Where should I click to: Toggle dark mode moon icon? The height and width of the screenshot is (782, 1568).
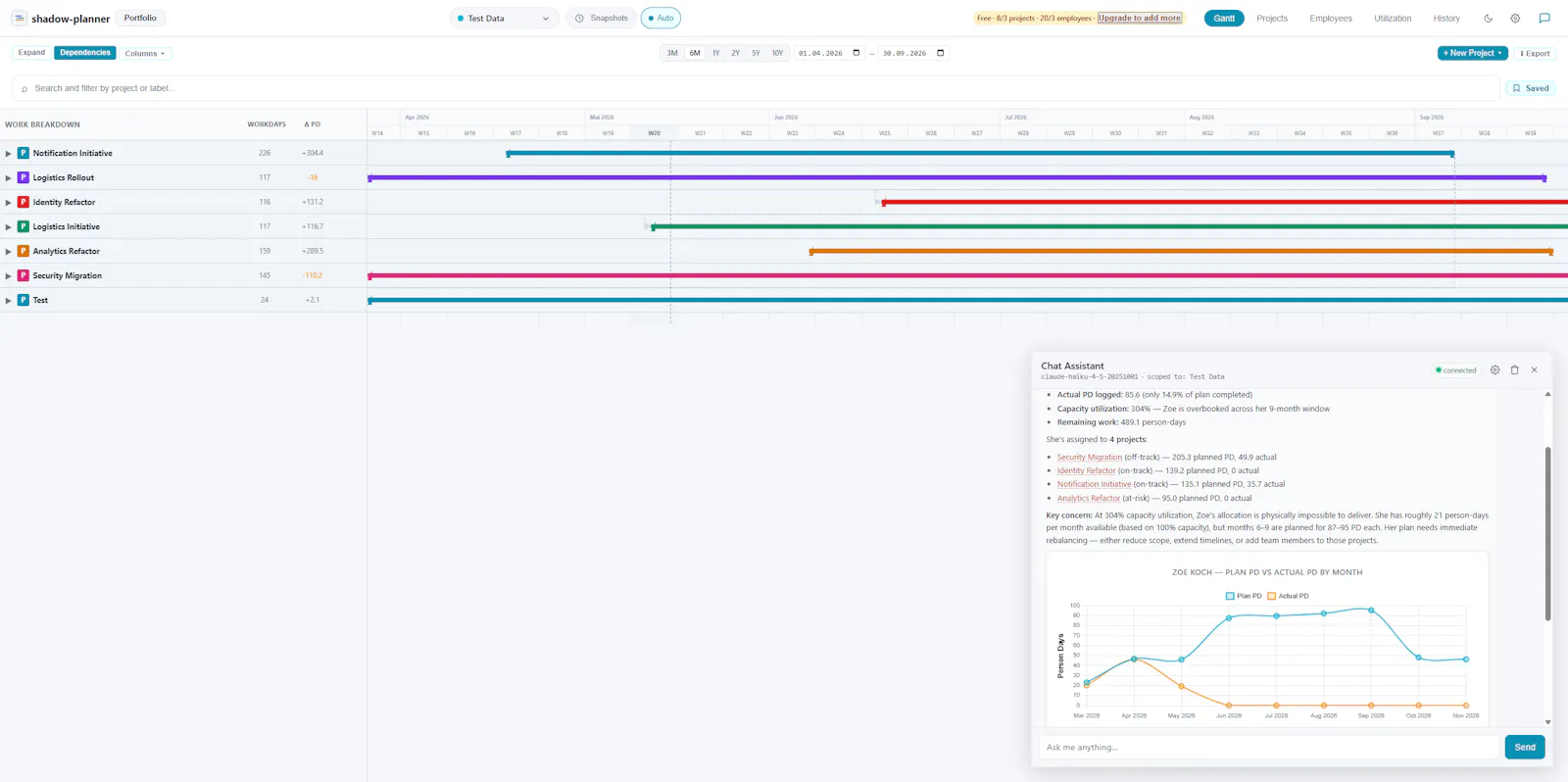click(1488, 18)
